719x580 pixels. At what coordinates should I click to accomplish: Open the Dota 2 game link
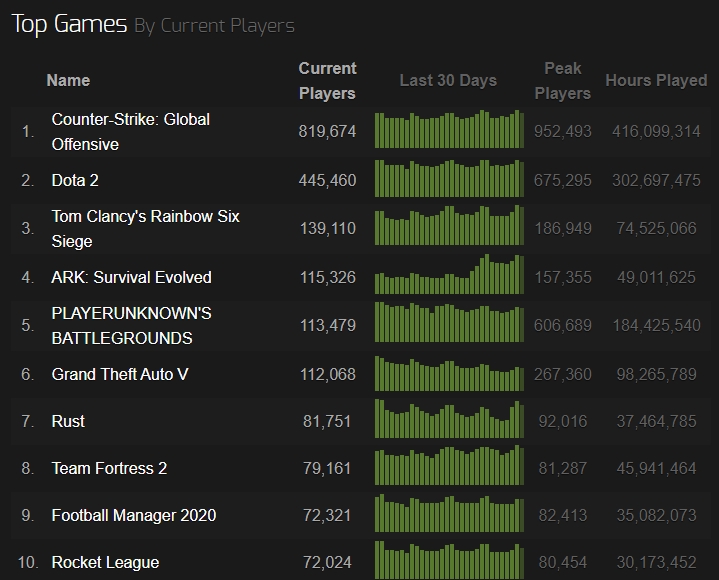click(75, 180)
